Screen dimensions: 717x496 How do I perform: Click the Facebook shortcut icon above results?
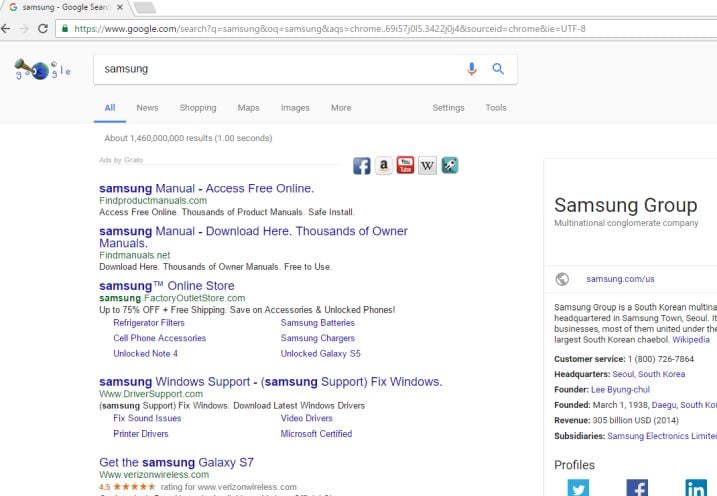pos(361,165)
